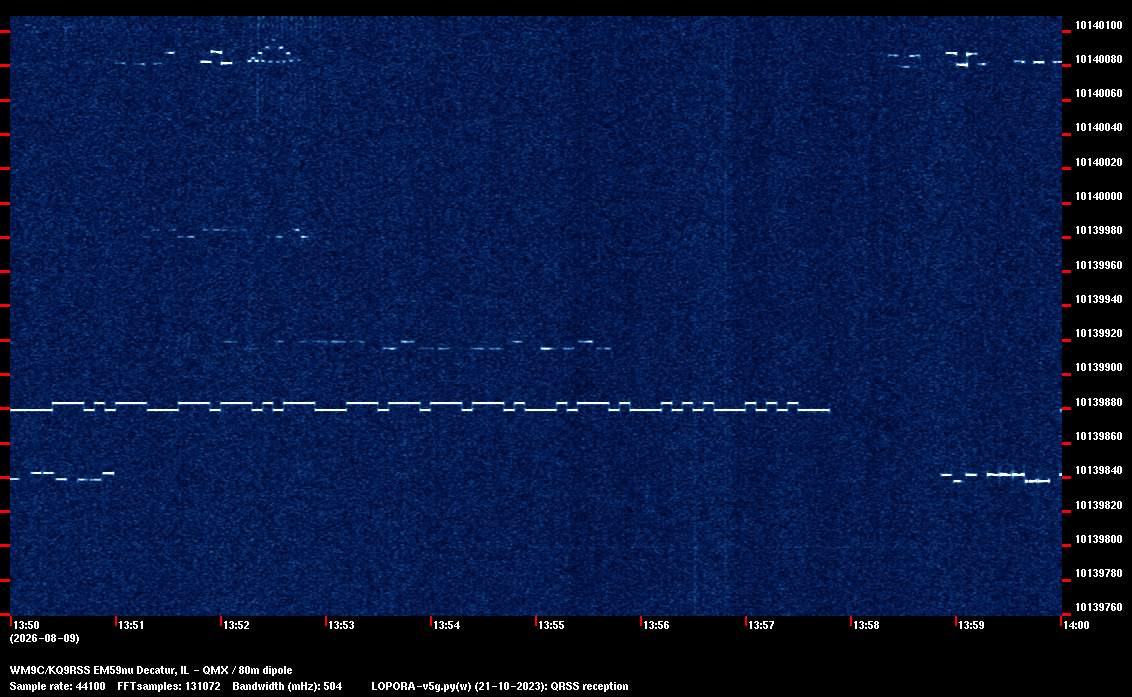Click the 10140020 frequency label
This screenshot has height=697, width=1132.
point(1099,162)
